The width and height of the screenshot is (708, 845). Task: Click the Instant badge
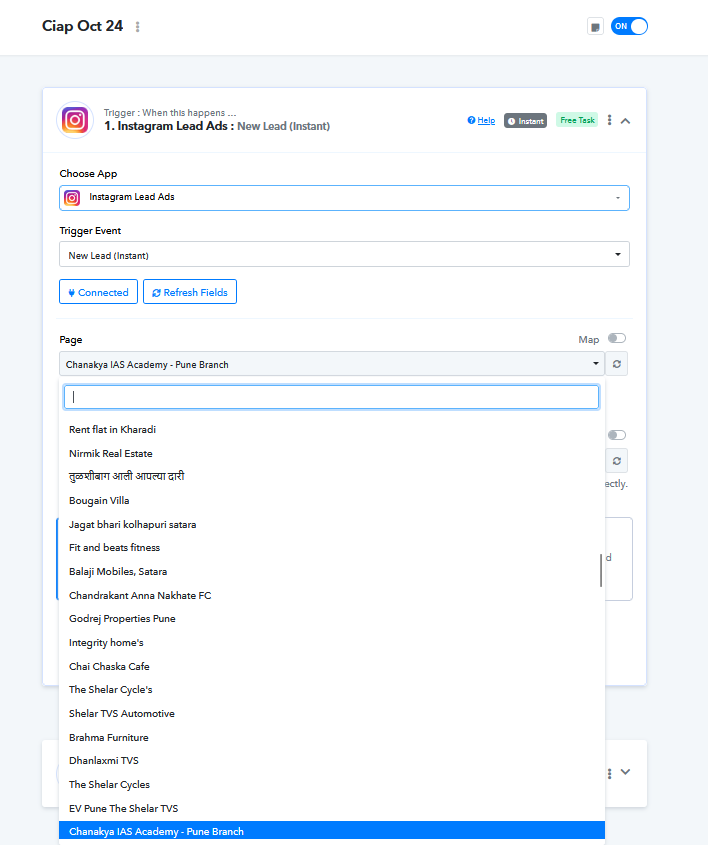click(x=525, y=121)
